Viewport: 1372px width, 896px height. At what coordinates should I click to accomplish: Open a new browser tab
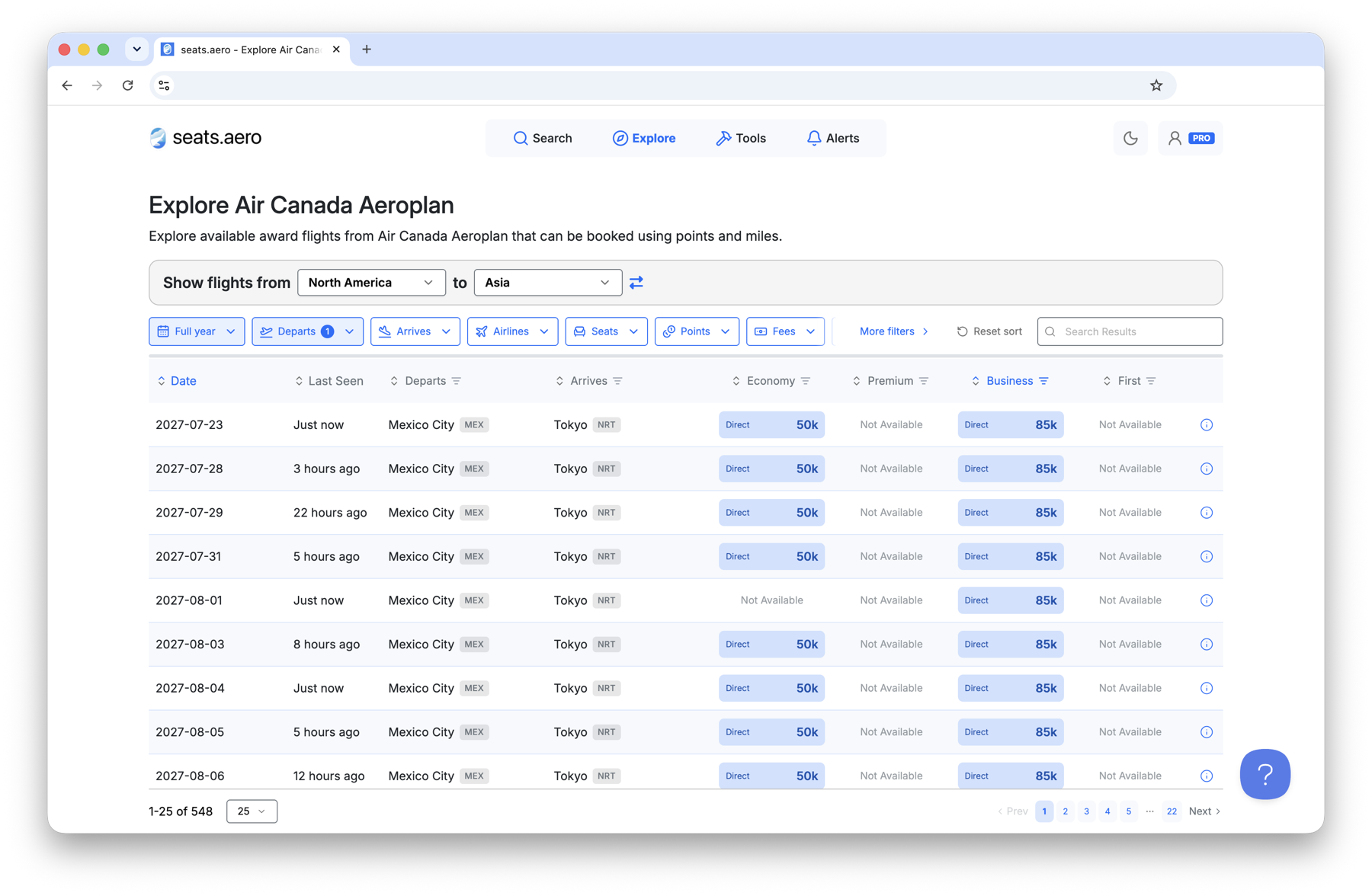coord(367,50)
